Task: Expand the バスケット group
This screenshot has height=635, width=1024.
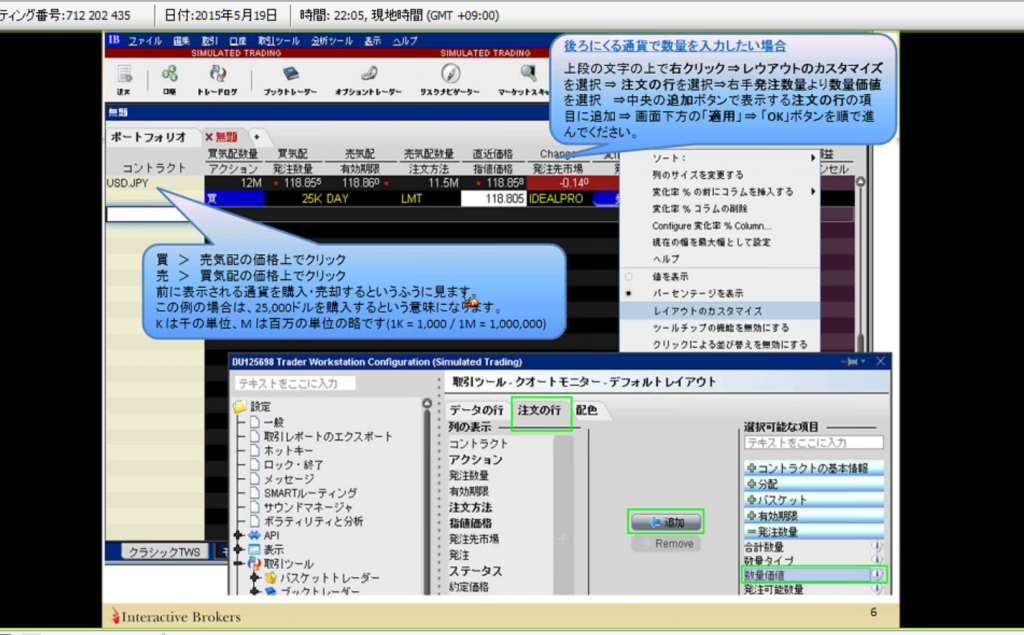Action: pos(751,500)
